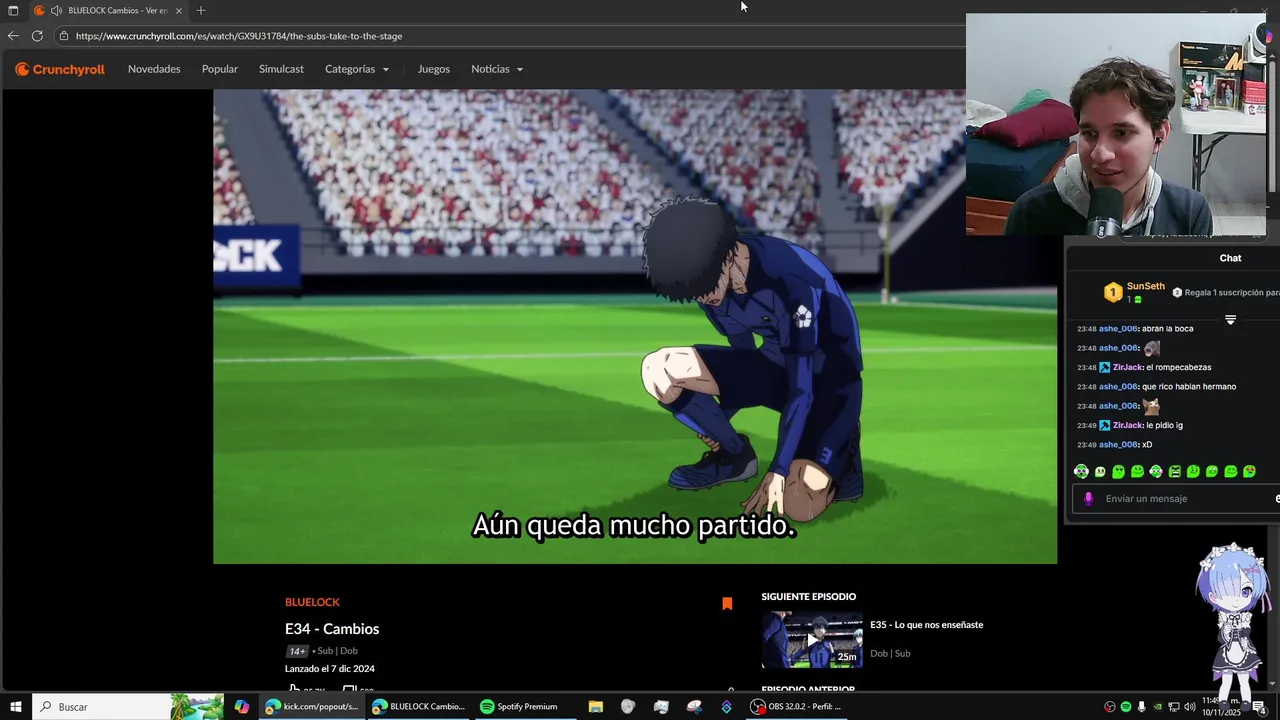Click the like thumbs-up icon under episode
Screen dimensions: 1280x720
pyautogui.click(x=294, y=689)
